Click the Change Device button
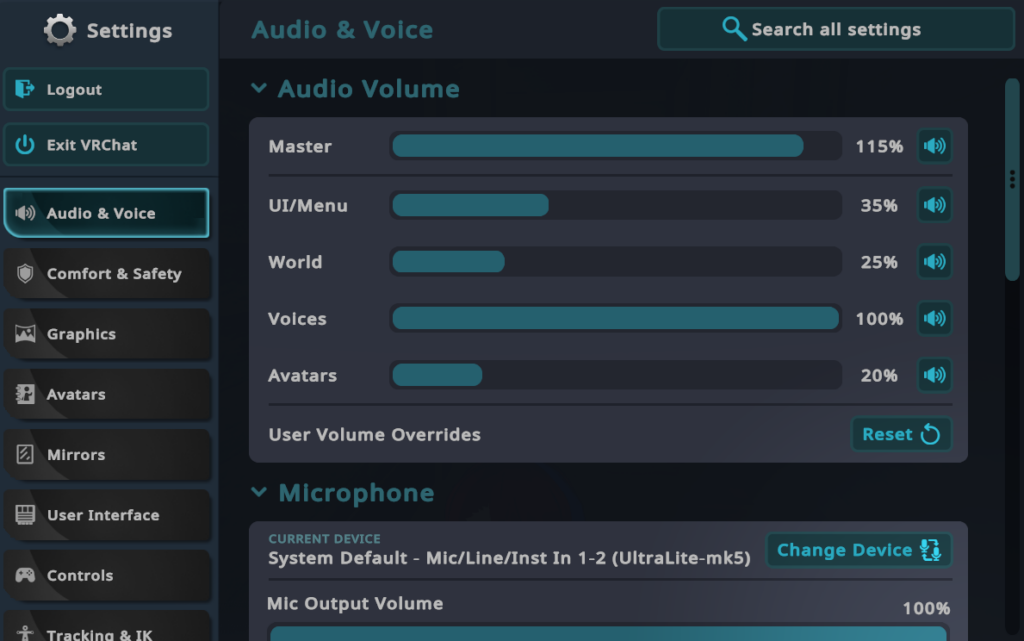Screen dimensions: 1024x641 click(x=859, y=550)
